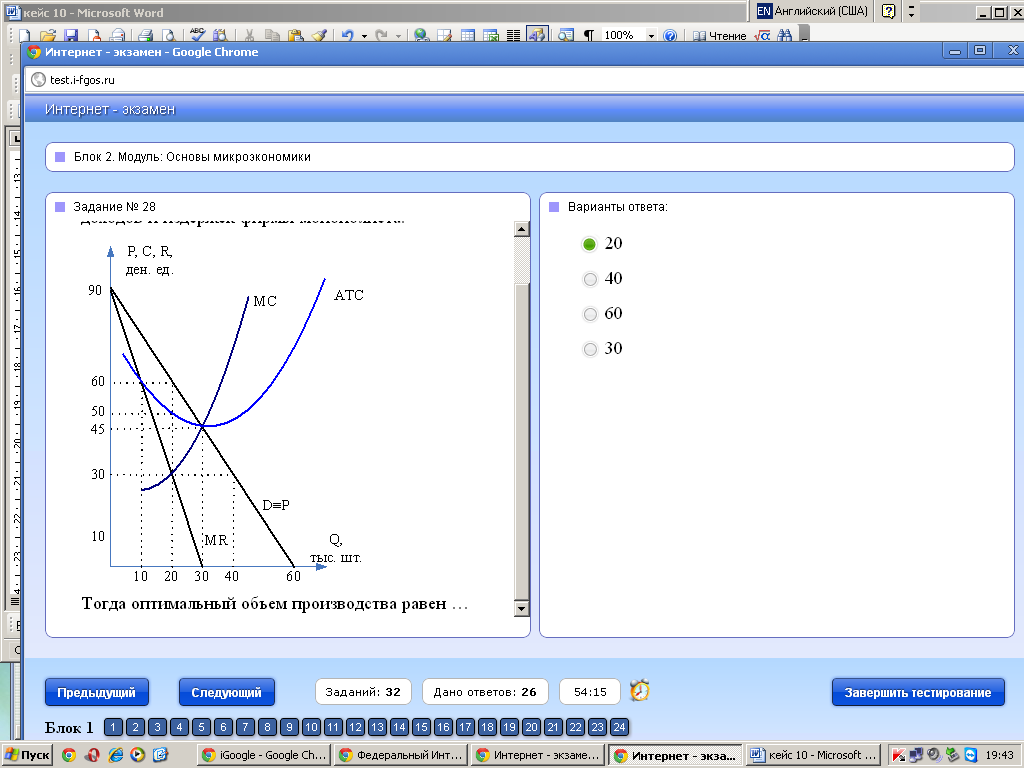
Task: Click the Drawing panel icon in Word toolbar
Action: point(537,35)
